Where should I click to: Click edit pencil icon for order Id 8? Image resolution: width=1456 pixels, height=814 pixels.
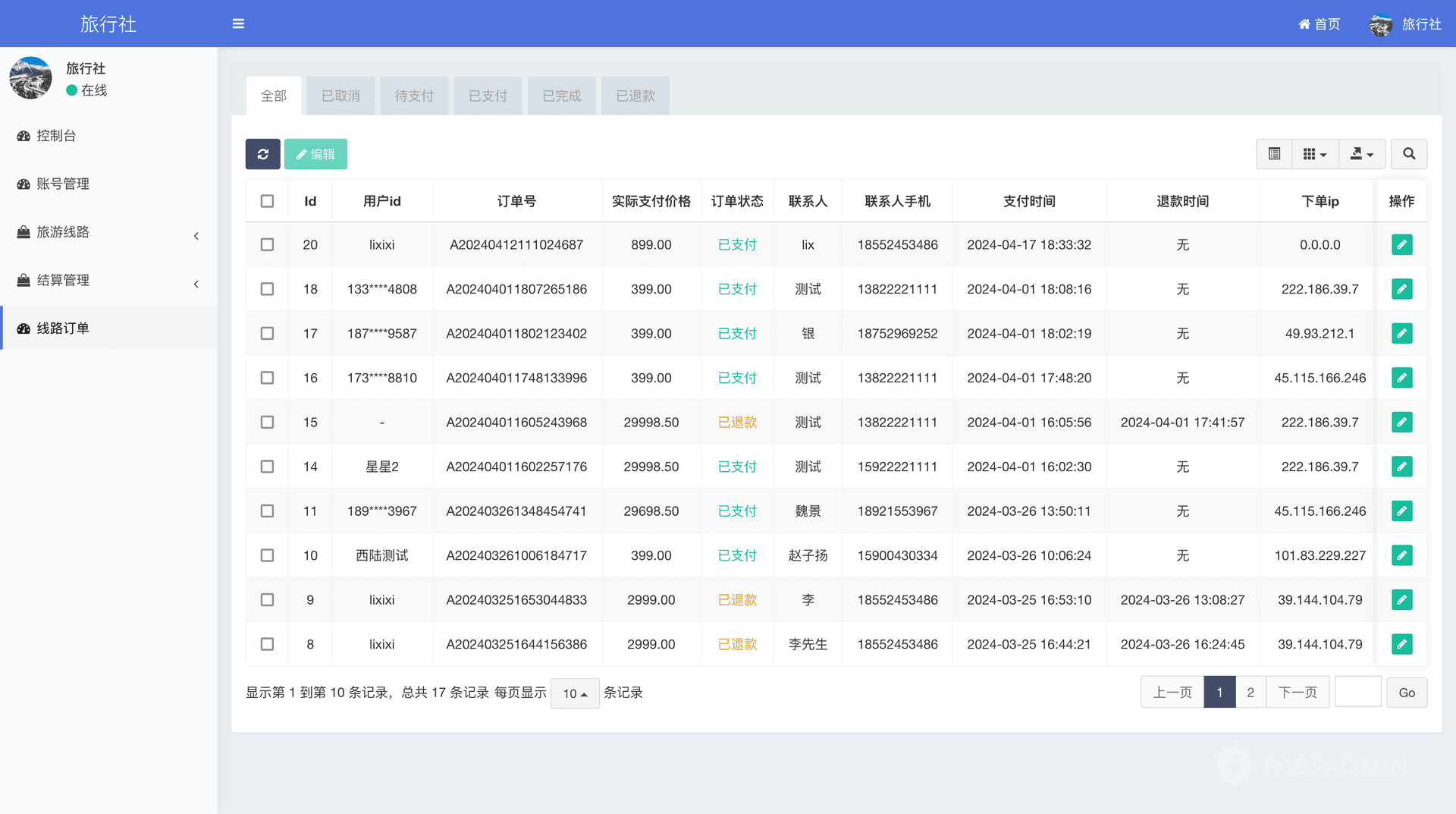pos(1401,644)
